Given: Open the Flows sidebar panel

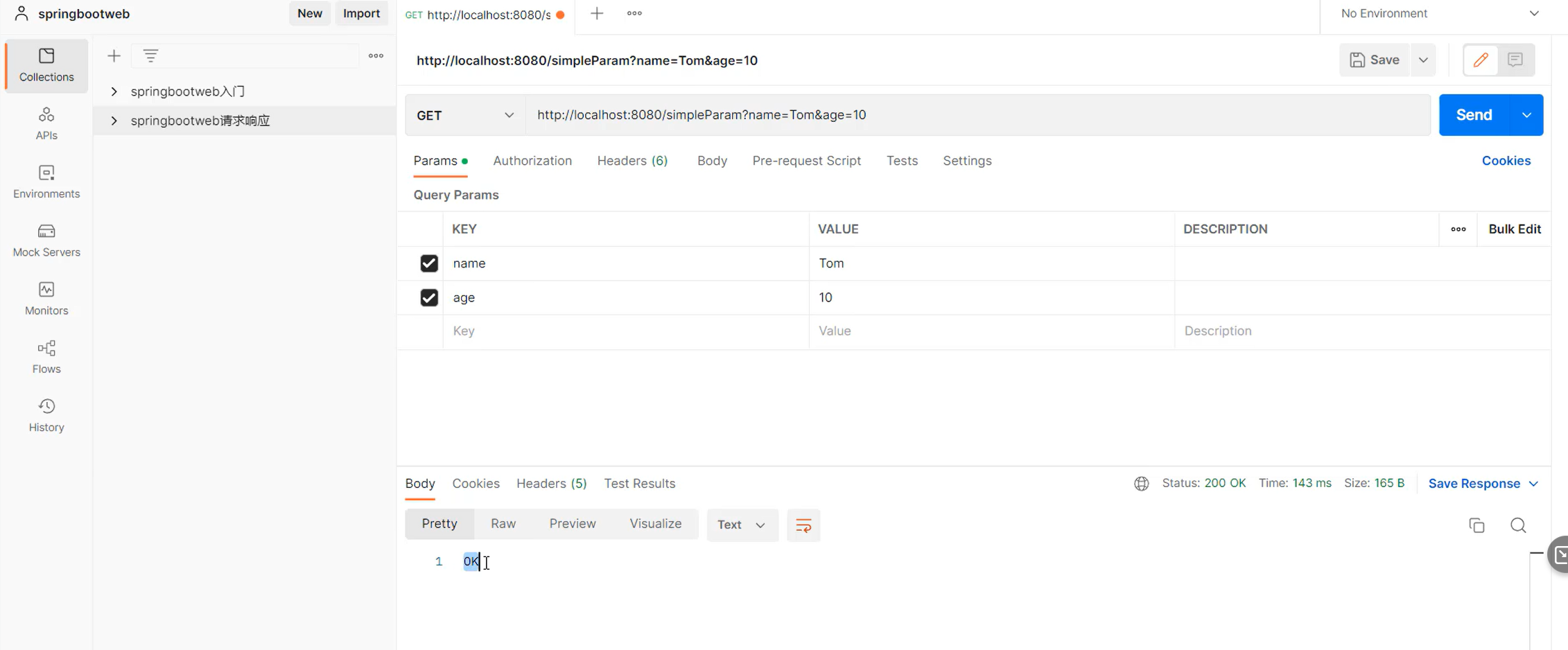Looking at the screenshot, I should (46, 357).
